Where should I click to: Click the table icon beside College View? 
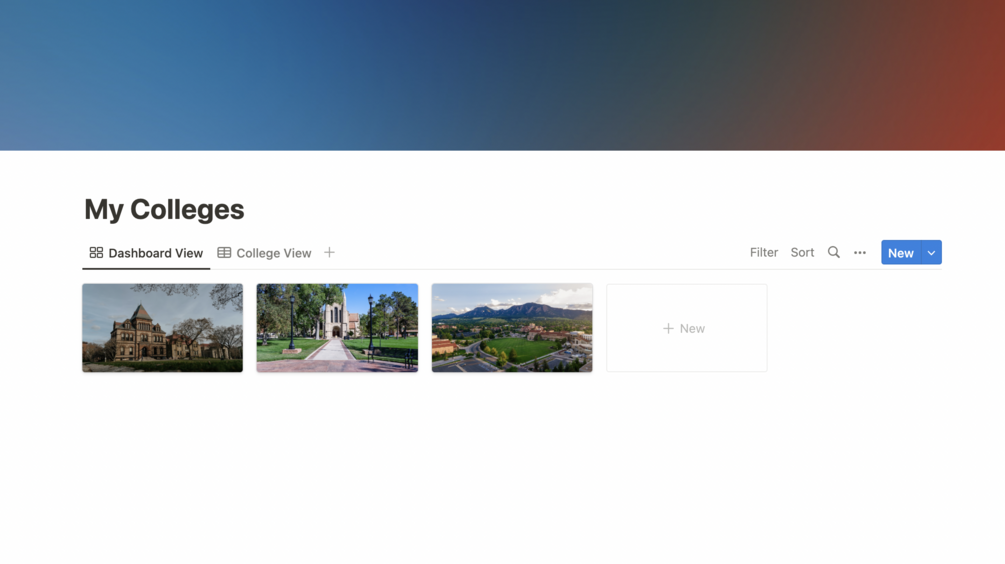coord(224,253)
